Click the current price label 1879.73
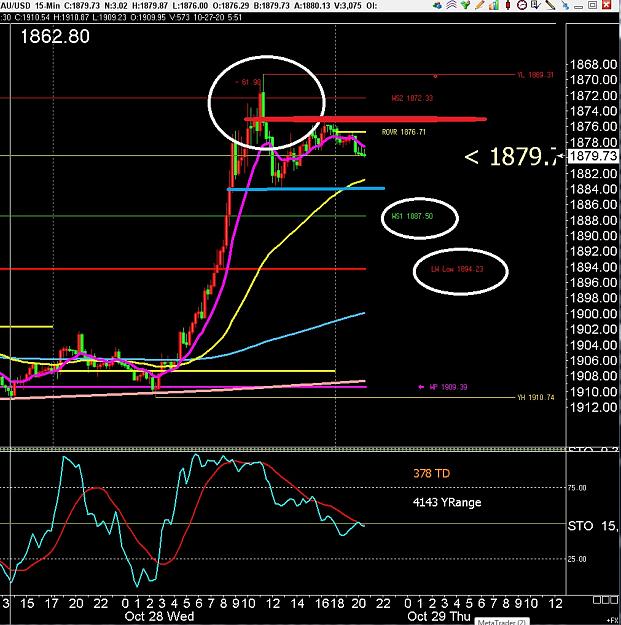 click(593, 156)
